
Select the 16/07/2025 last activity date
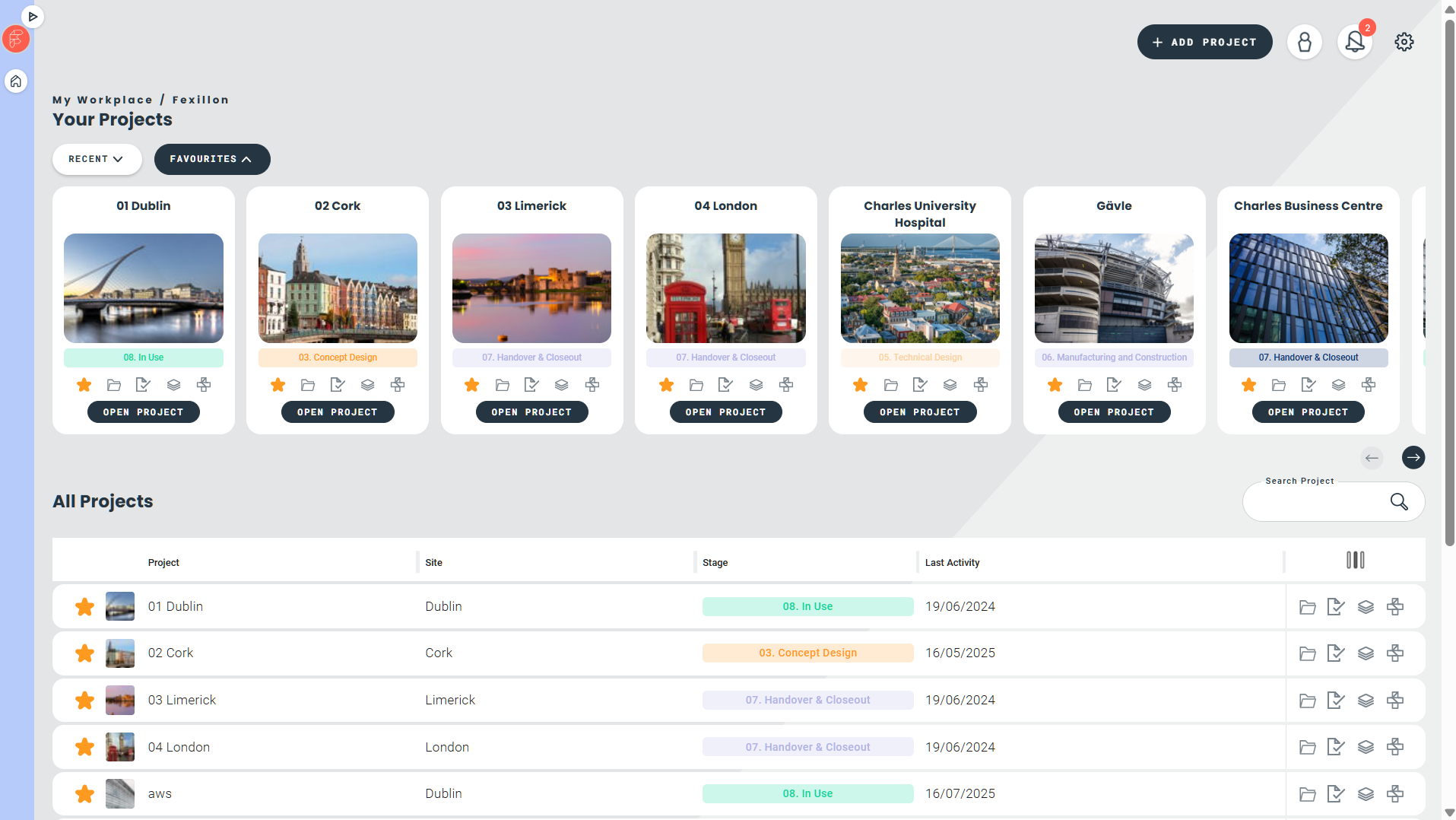coord(960,794)
